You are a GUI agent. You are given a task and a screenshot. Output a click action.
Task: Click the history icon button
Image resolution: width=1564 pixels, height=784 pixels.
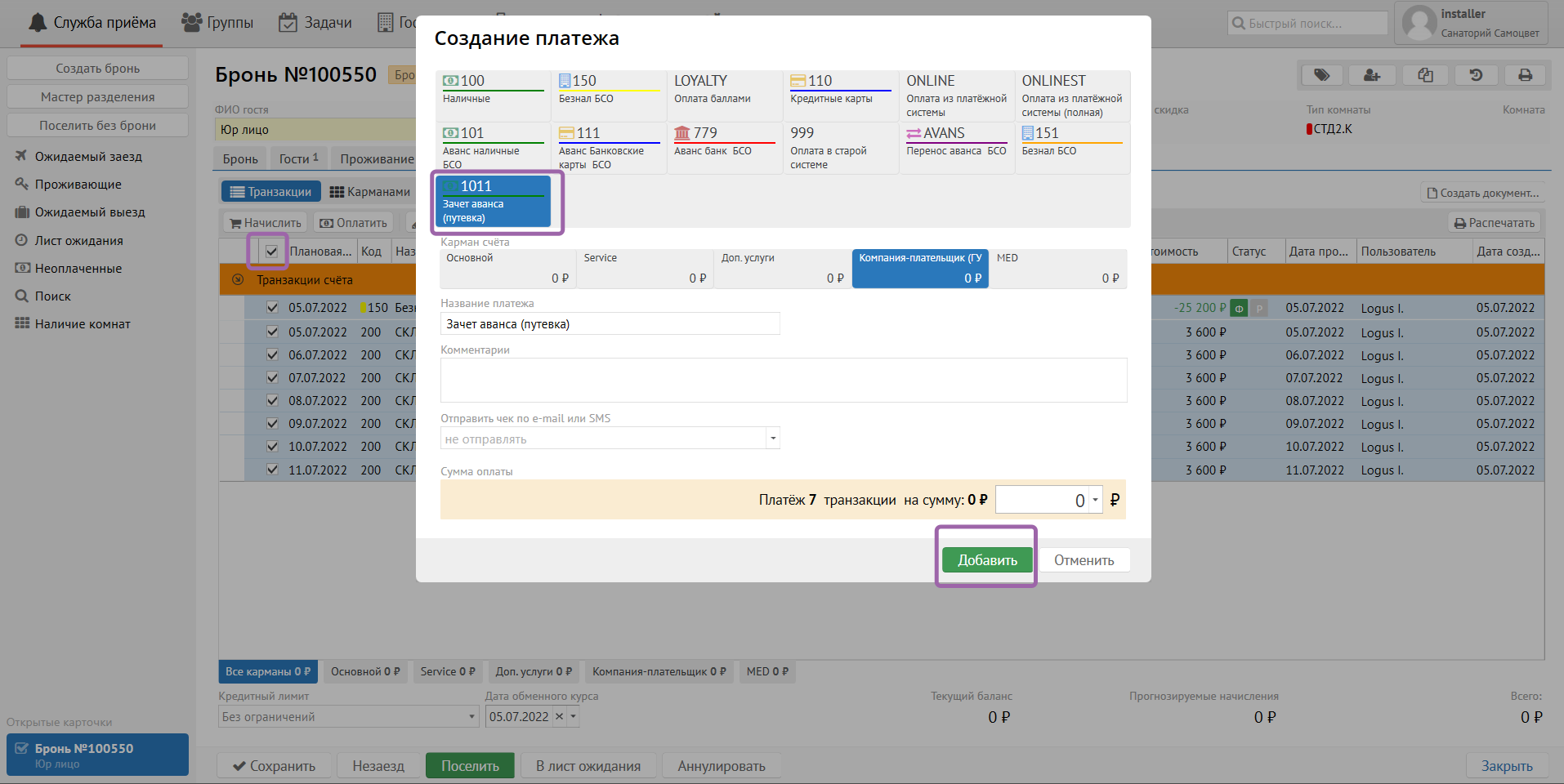coord(1476,75)
